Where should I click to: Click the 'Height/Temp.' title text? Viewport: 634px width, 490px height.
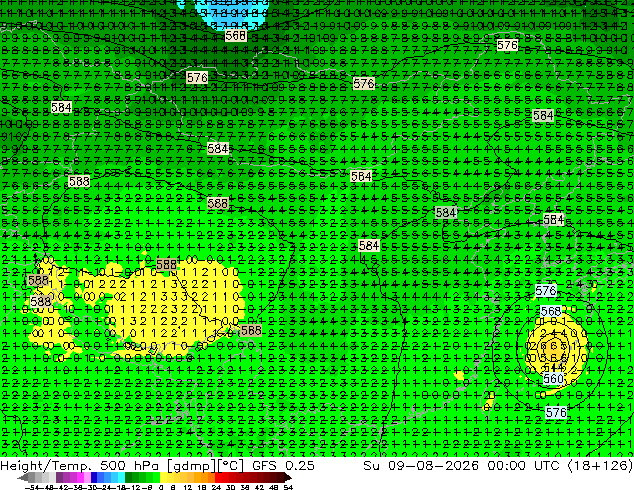click(46, 465)
